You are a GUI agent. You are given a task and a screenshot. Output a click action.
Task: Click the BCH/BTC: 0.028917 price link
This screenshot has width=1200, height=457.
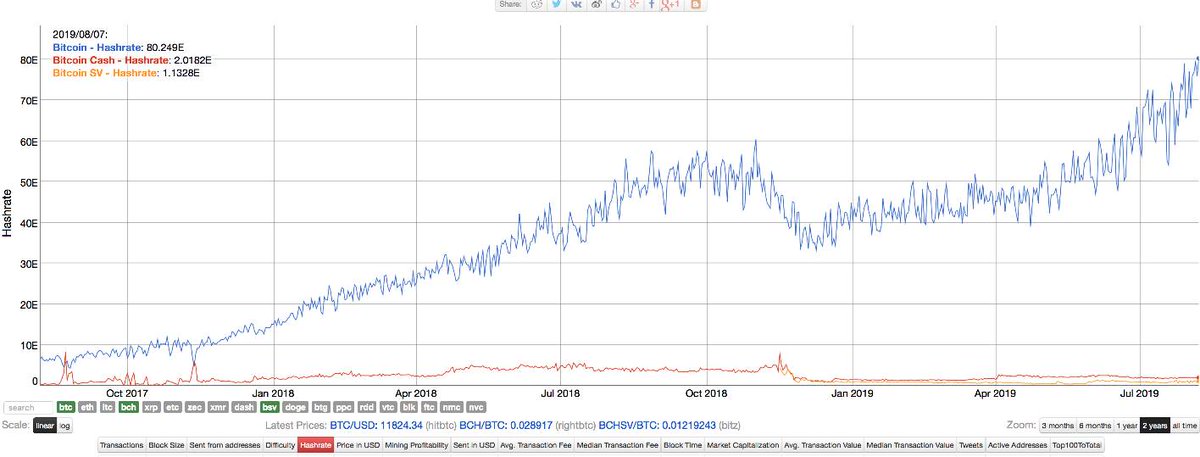[506, 426]
